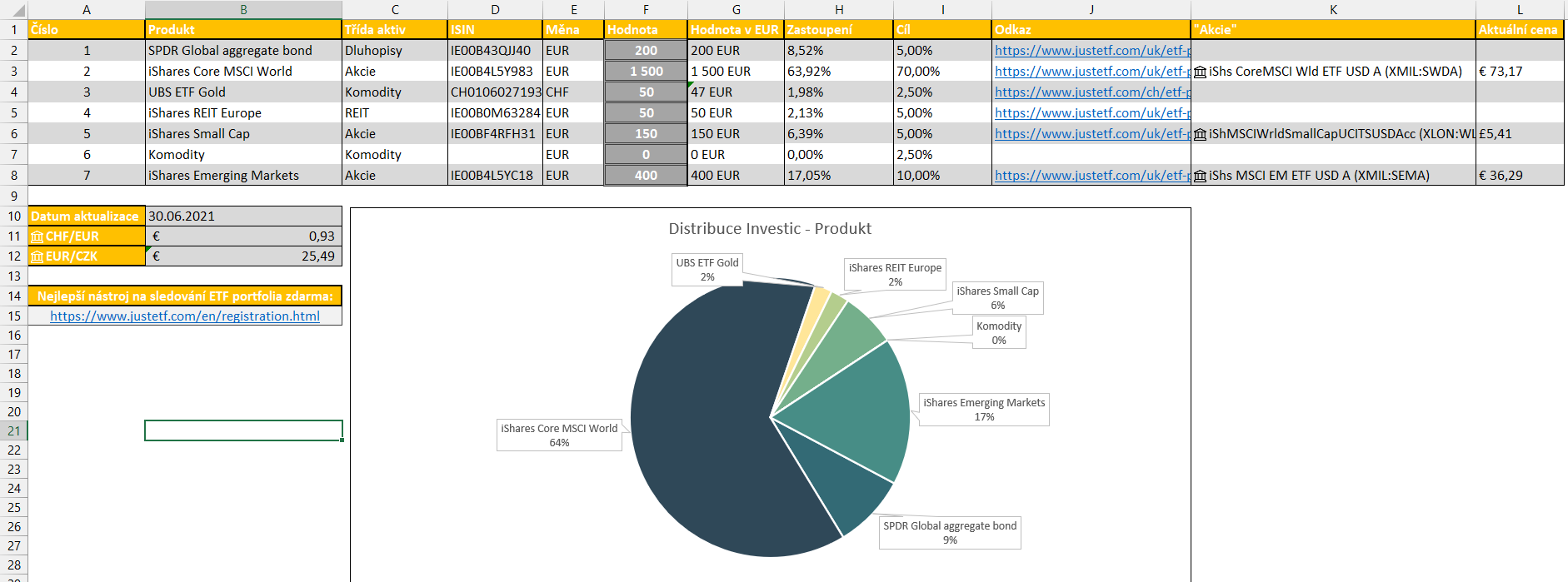Click the stock icon beside iShMSCIWrldSmallCapUCITSUSDAcc
The height and width of the screenshot is (582, 1568).
(1200, 134)
